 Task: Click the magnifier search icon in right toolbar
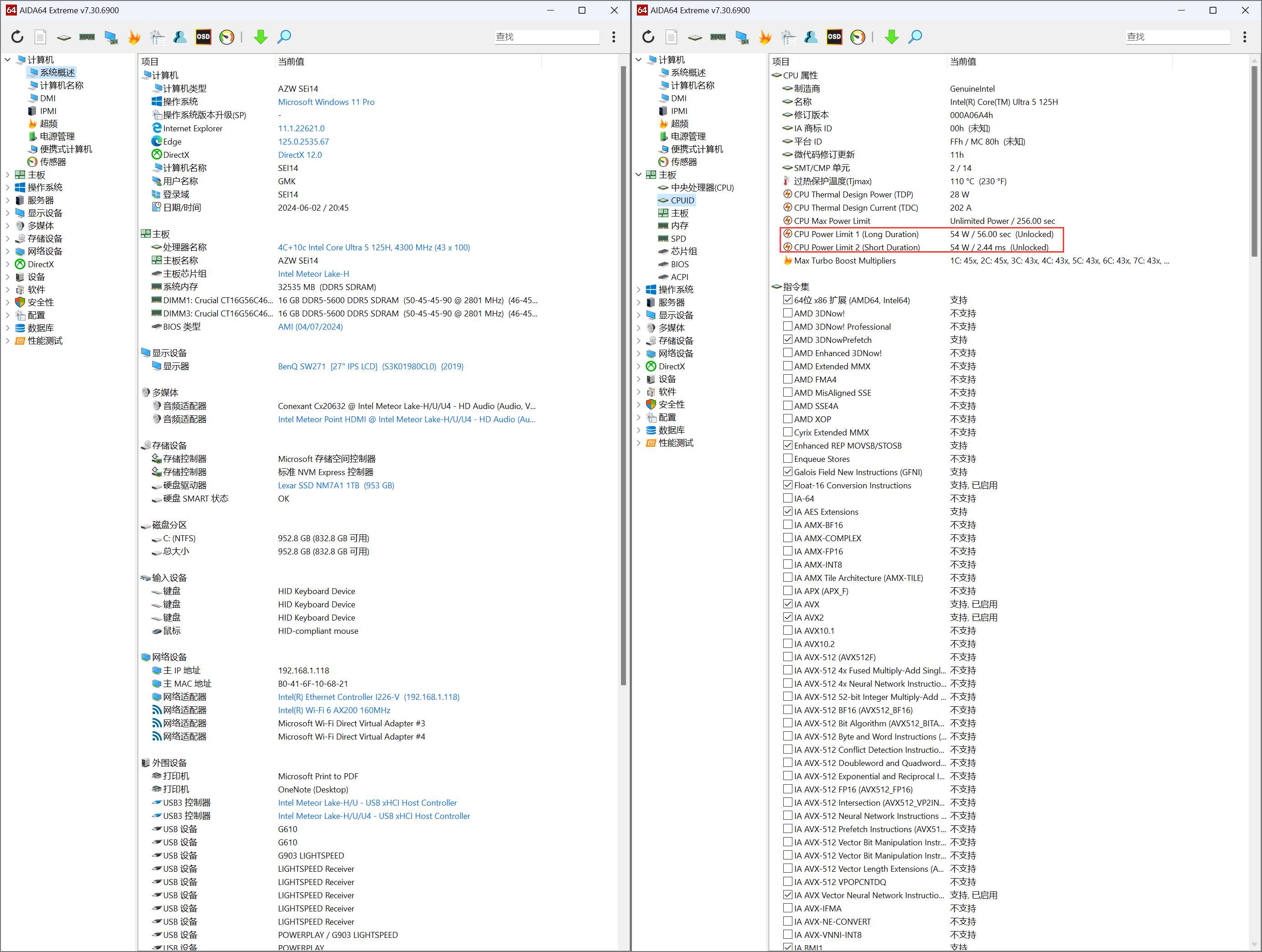pos(915,37)
